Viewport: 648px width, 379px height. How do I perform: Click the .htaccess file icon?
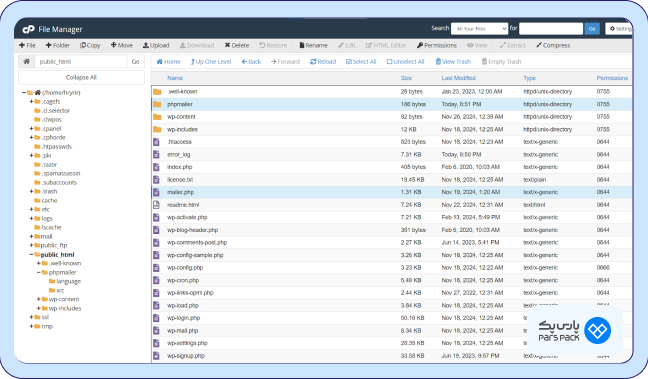tap(156, 142)
